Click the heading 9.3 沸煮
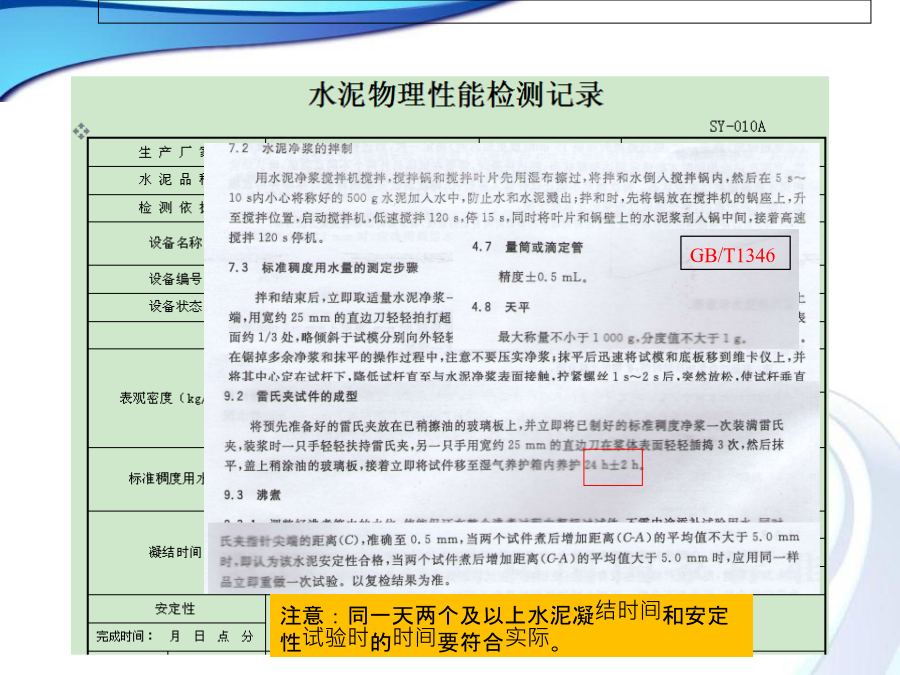 pyautogui.click(x=252, y=495)
